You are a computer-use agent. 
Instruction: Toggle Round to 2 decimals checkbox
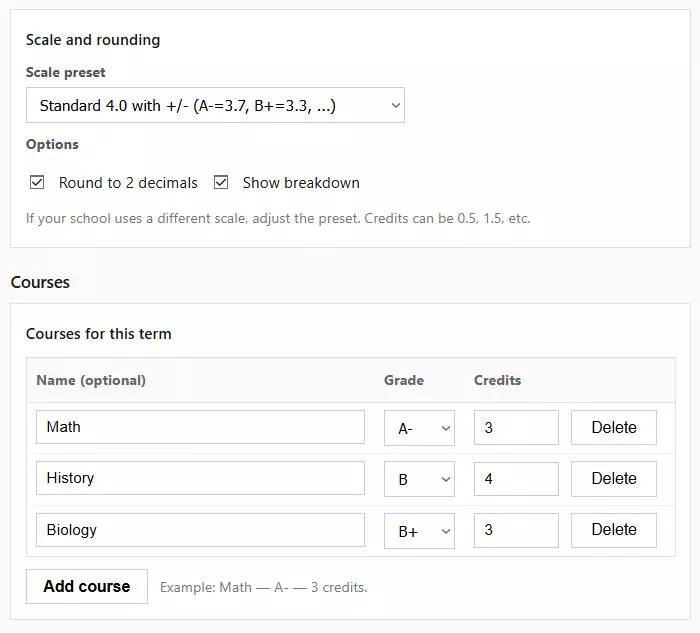37,183
